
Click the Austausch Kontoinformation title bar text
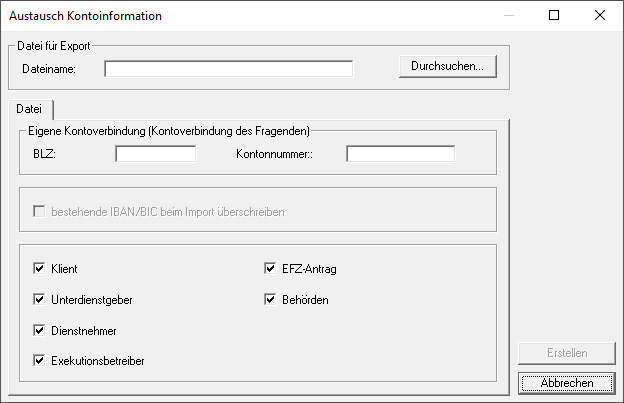(x=85, y=16)
